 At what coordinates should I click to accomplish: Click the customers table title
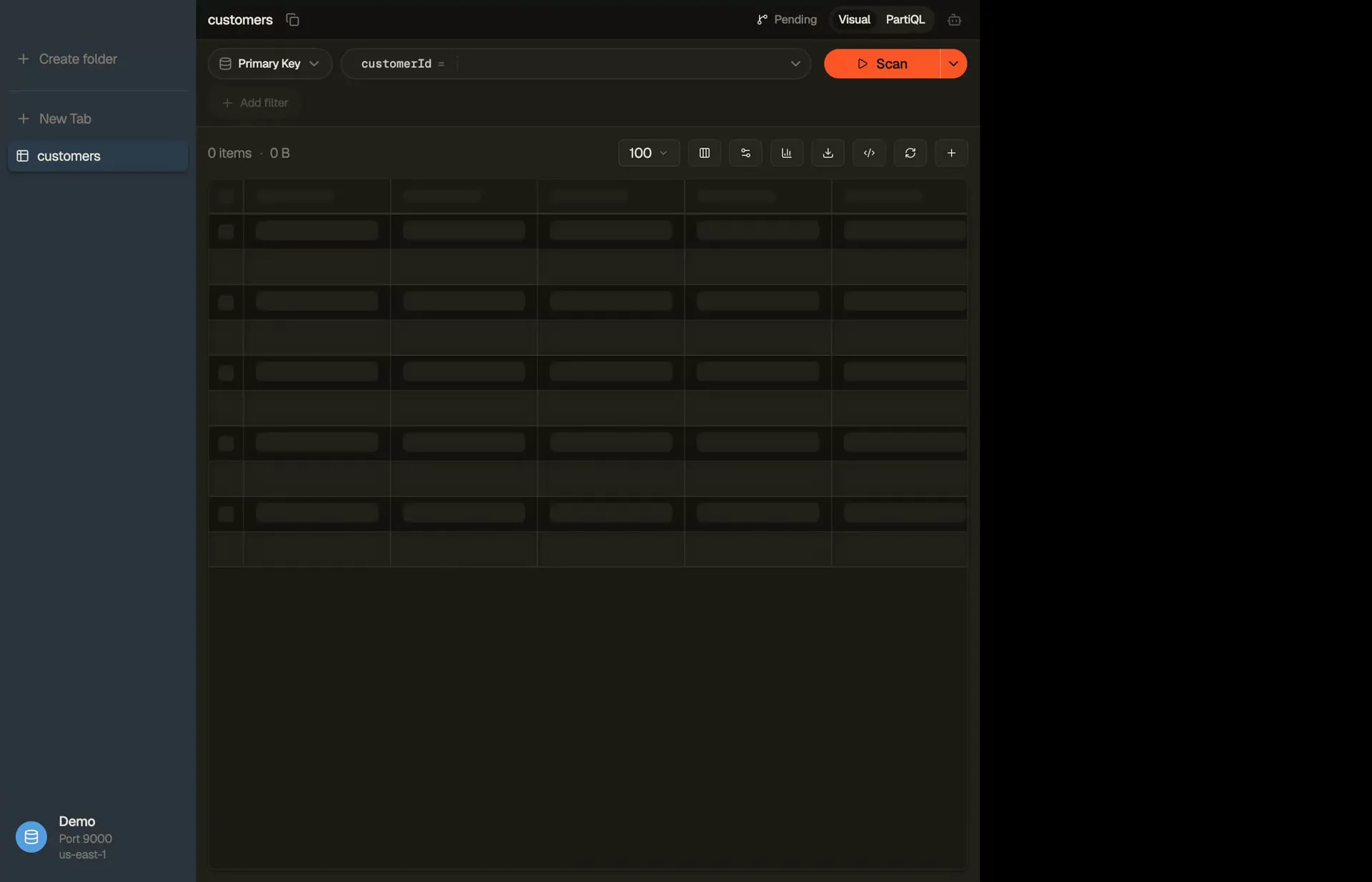[240, 20]
